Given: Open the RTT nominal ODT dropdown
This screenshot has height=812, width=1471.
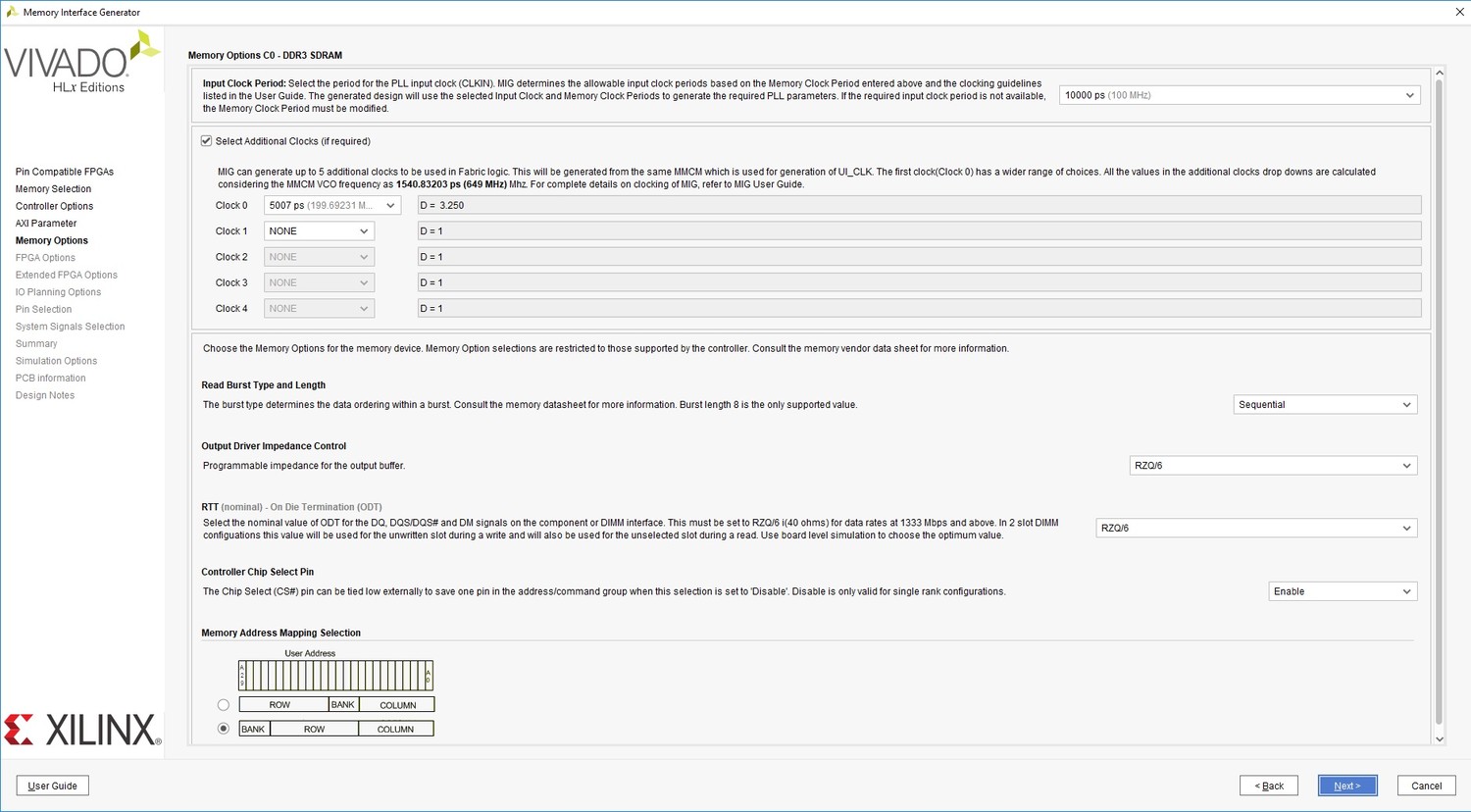Looking at the screenshot, I should tap(1256, 529).
